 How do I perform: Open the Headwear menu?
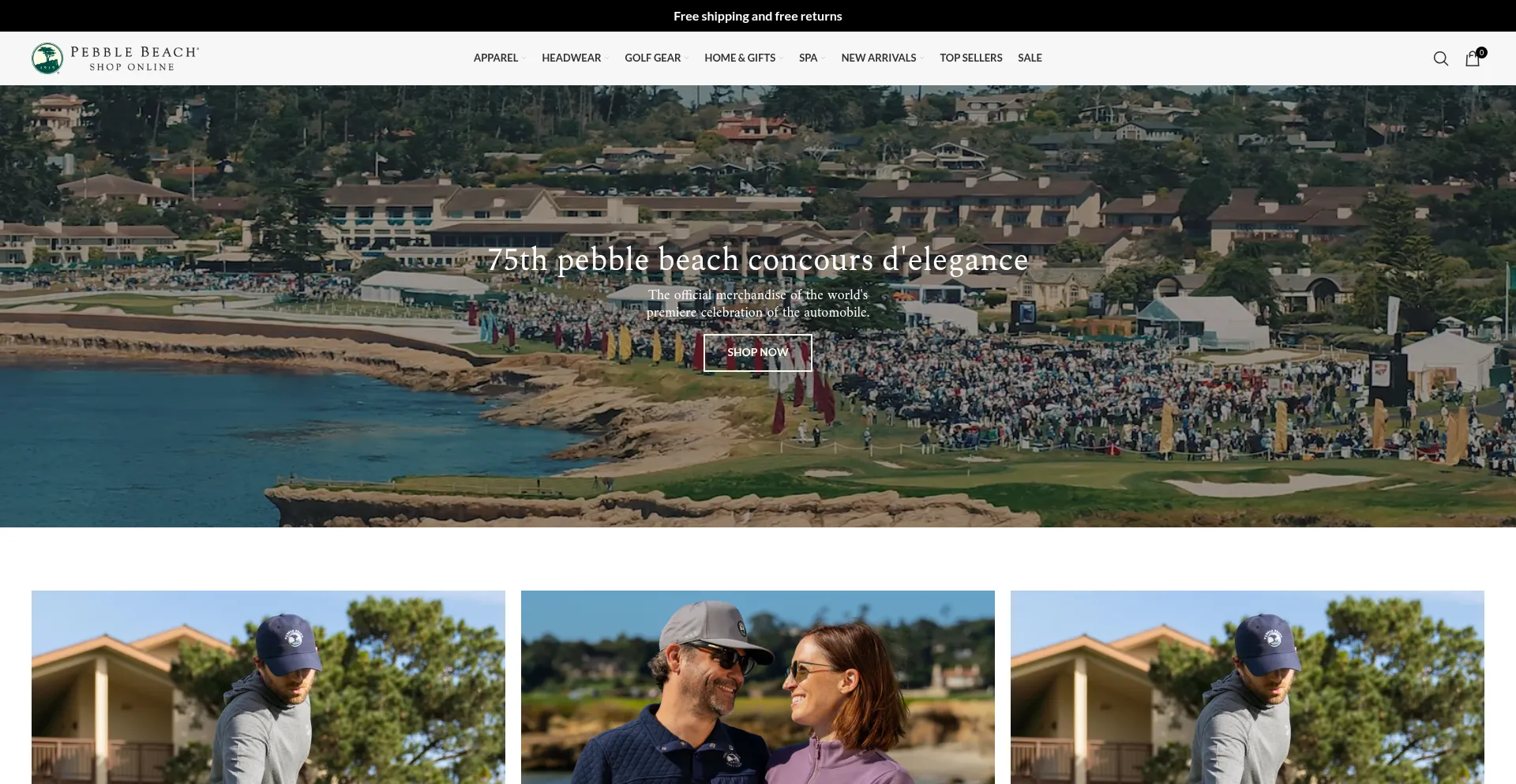[572, 58]
